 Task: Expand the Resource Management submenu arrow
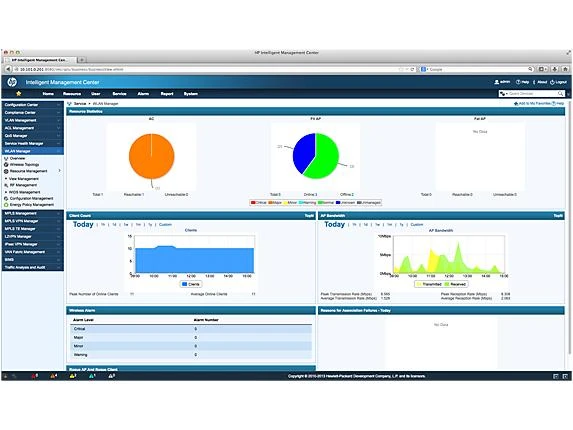point(59,171)
